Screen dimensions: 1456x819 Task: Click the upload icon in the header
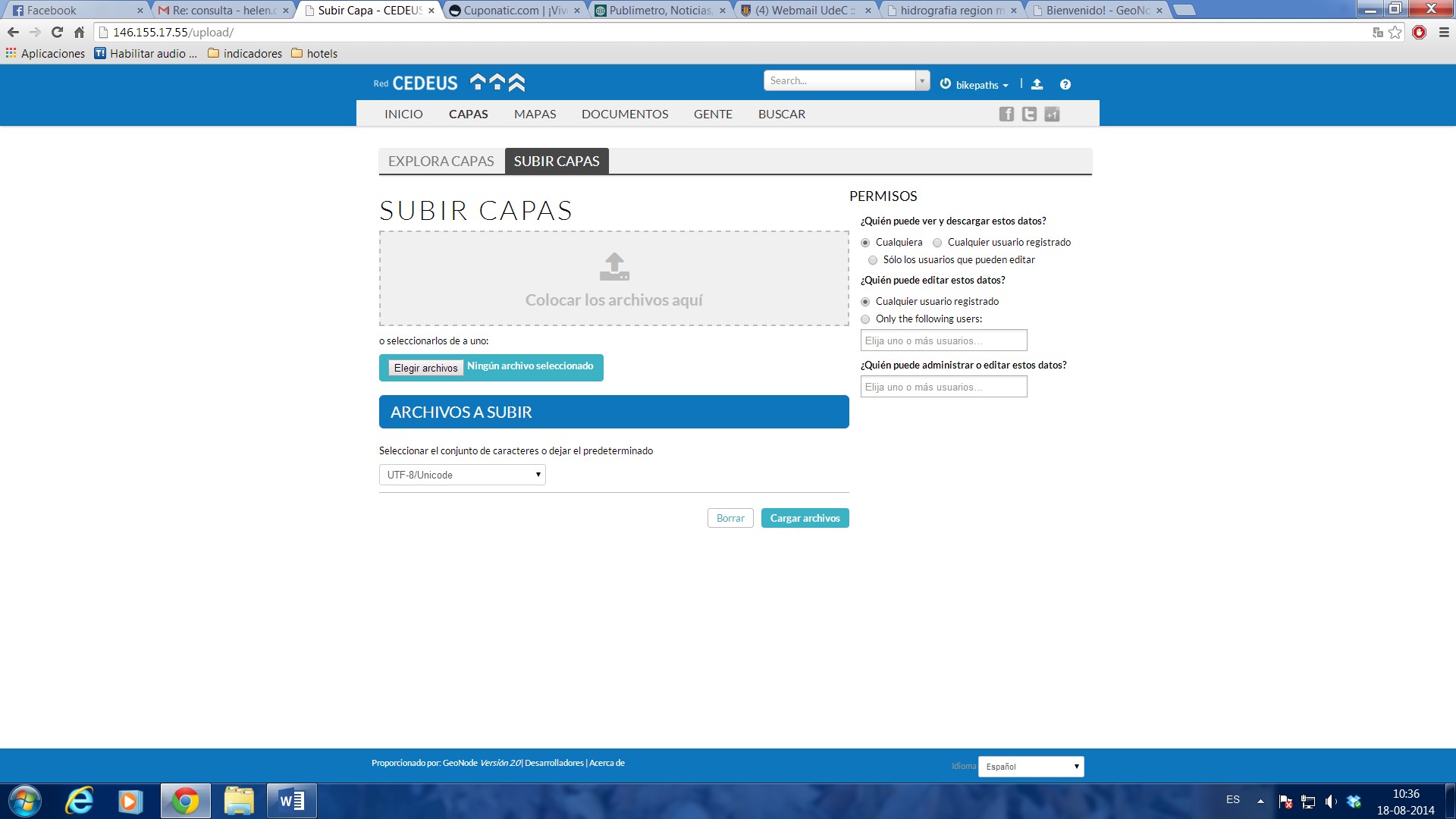click(1037, 84)
